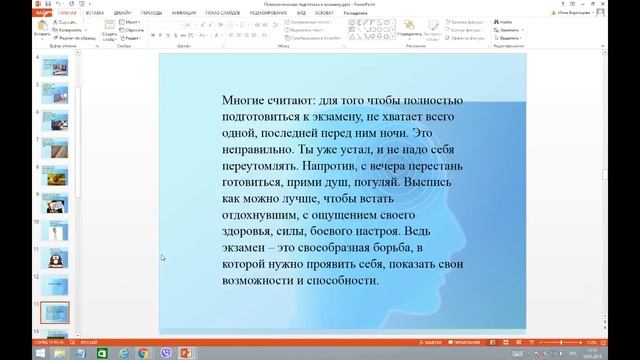Switch to the Анимация (Animations) tab
This screenshot has height=360, width=640.
pos(184,13)
